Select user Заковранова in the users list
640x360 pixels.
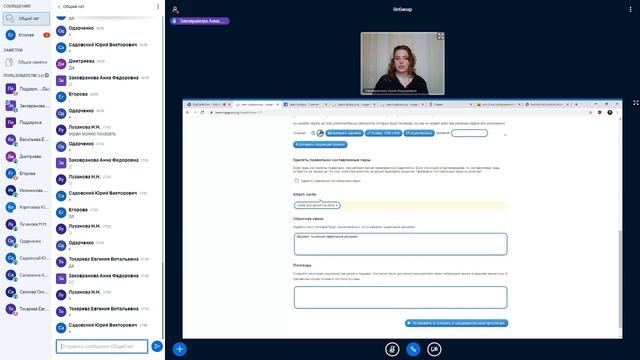point(27,106)
